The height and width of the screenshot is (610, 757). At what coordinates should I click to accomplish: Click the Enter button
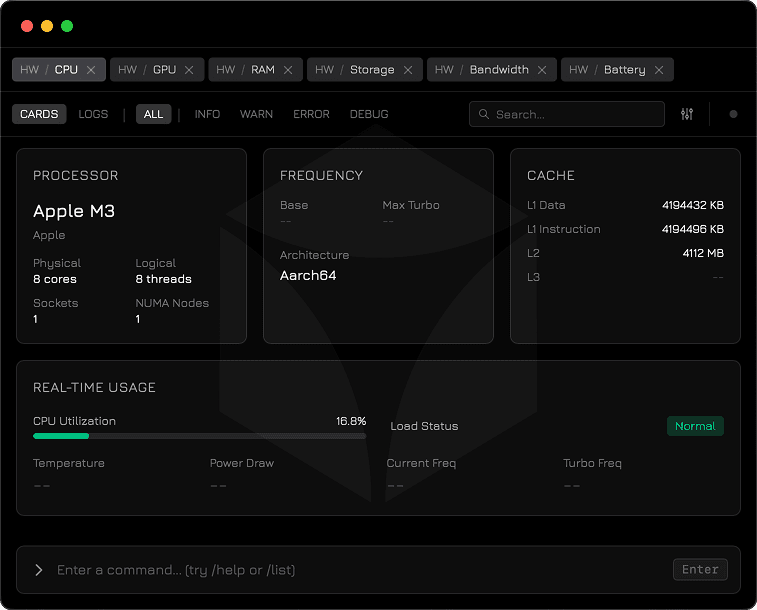click(700, 569)
